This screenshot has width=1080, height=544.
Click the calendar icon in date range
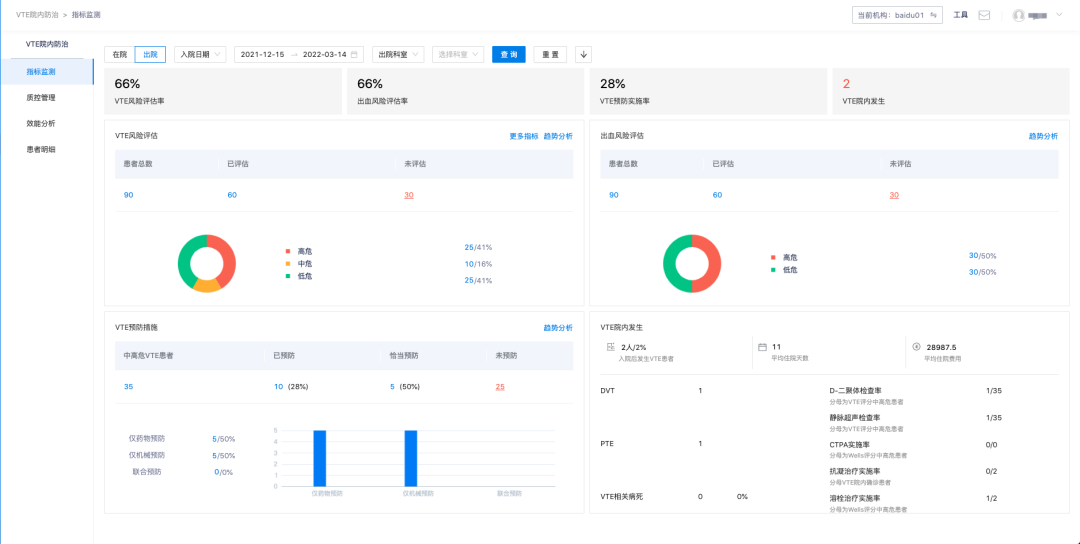pos(354,55)
